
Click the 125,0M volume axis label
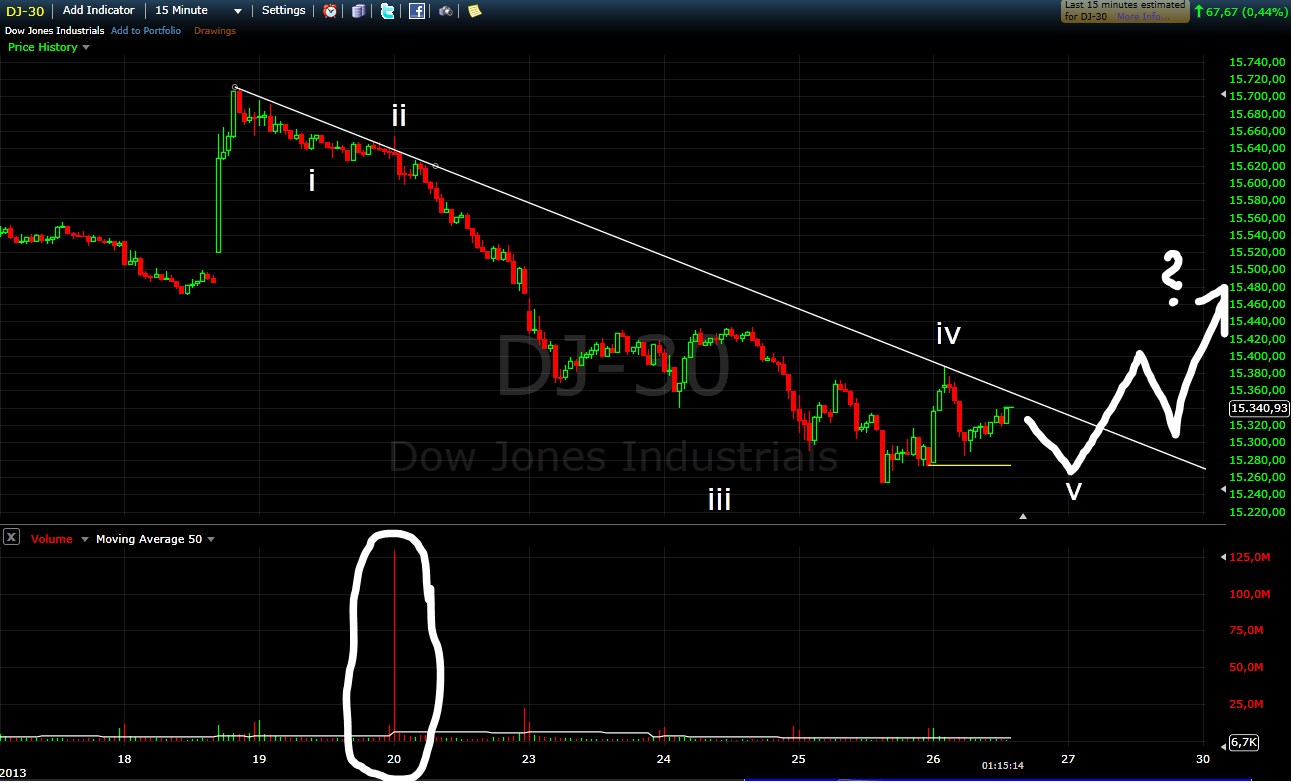coord(1250,557)
